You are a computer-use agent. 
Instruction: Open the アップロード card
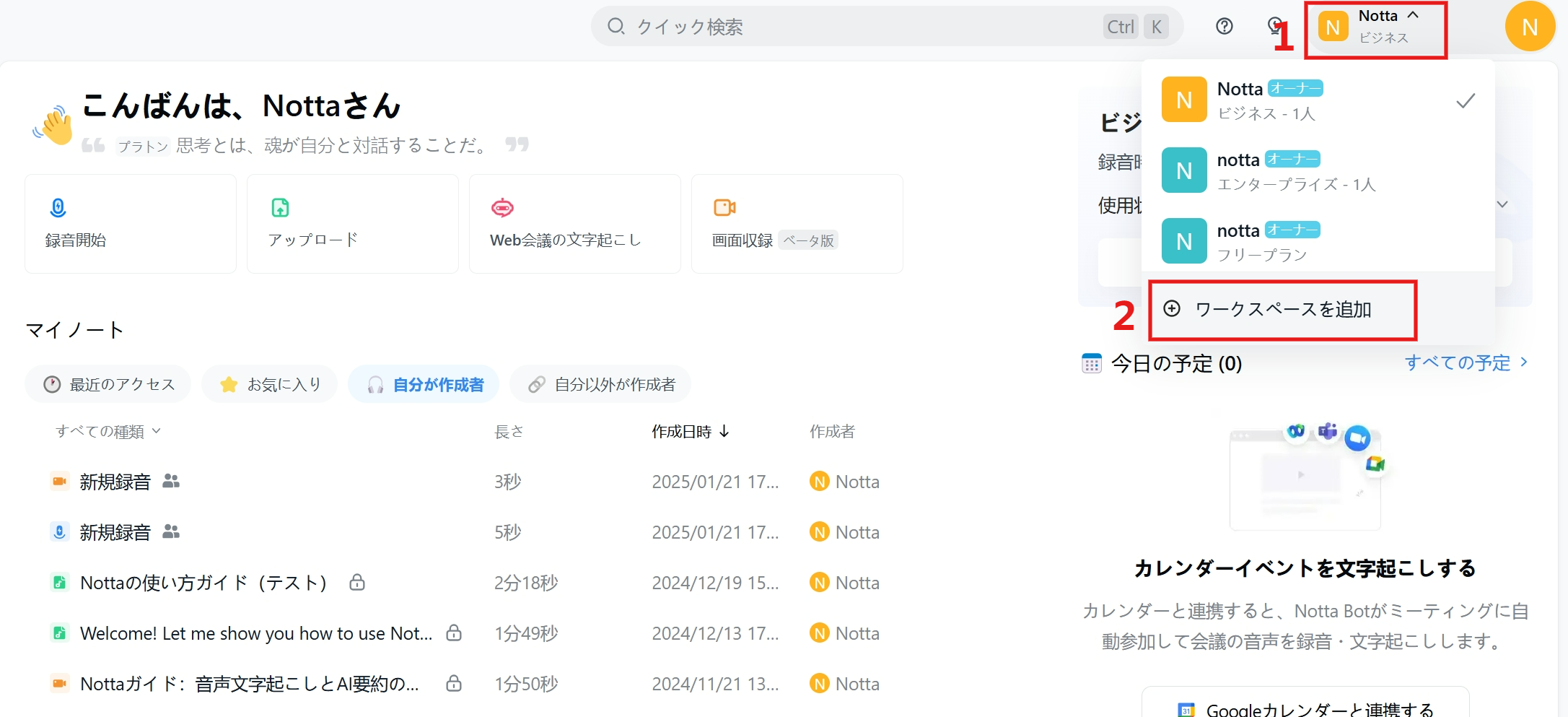353,224
